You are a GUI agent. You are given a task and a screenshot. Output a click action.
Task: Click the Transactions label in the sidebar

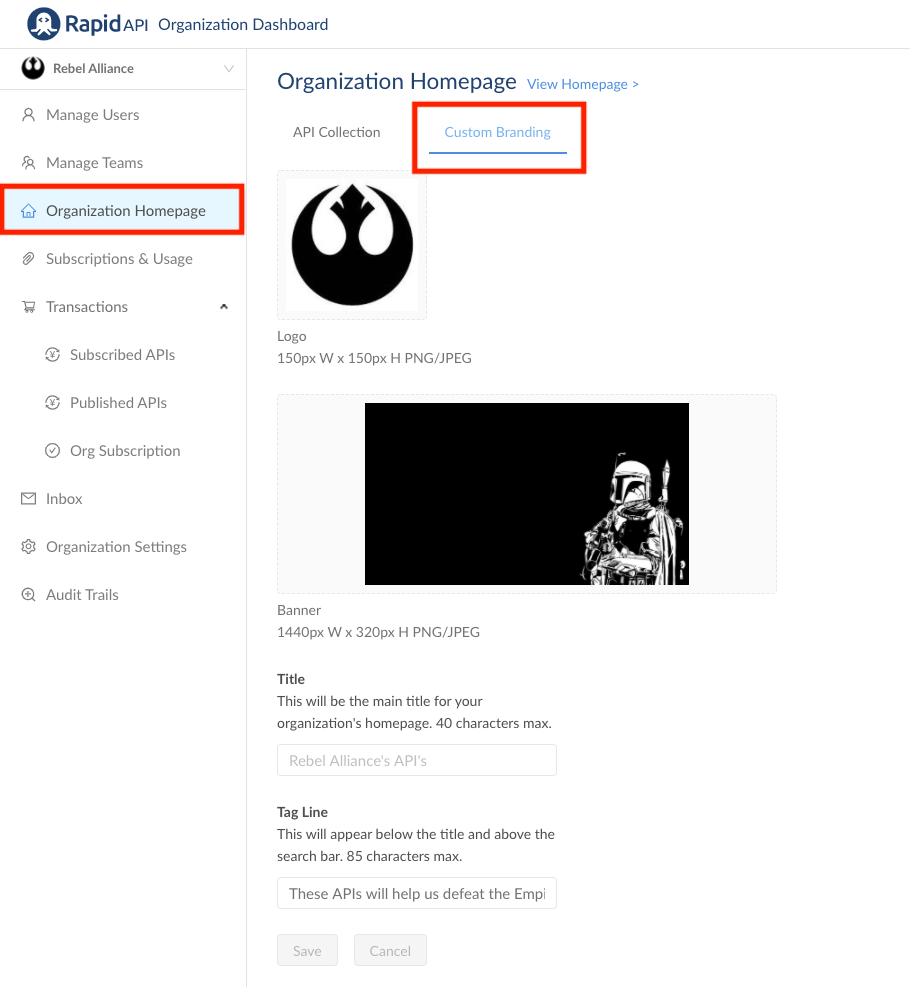[87, 307]
